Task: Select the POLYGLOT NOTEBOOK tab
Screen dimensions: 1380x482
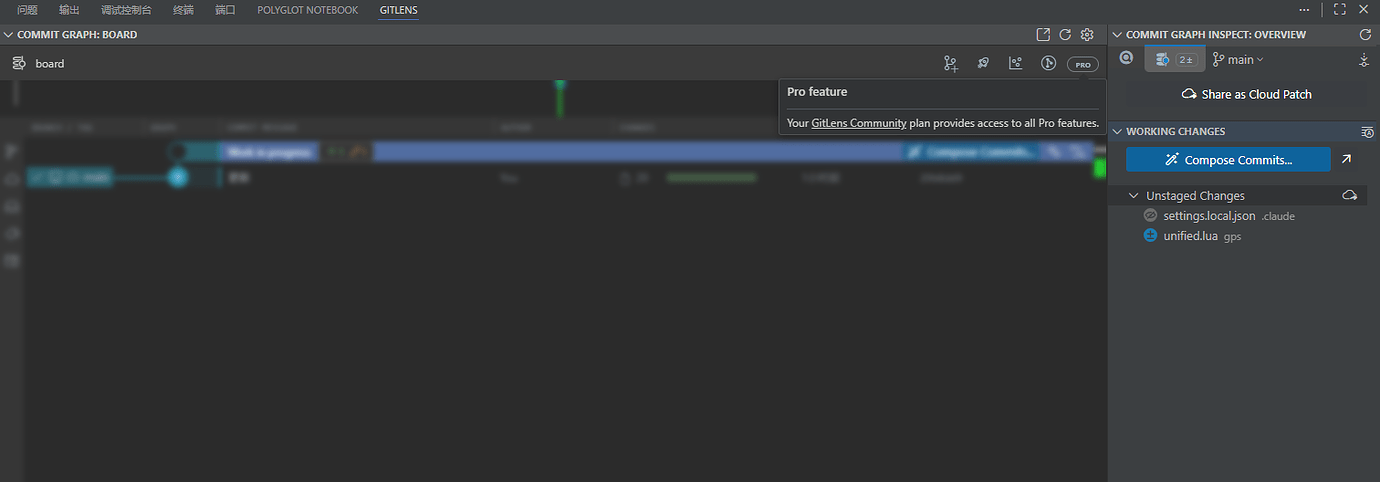Action: [307, 10]
